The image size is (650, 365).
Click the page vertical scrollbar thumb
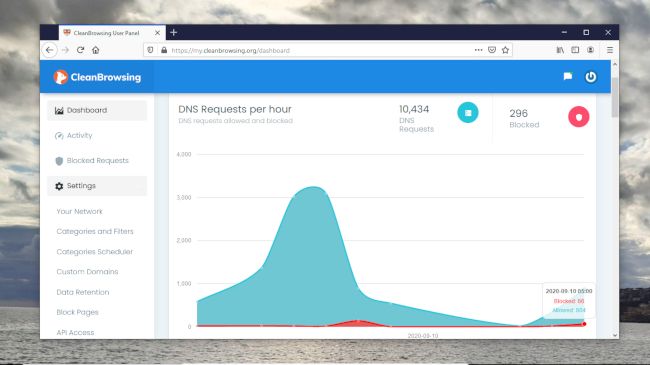(615, 97)
